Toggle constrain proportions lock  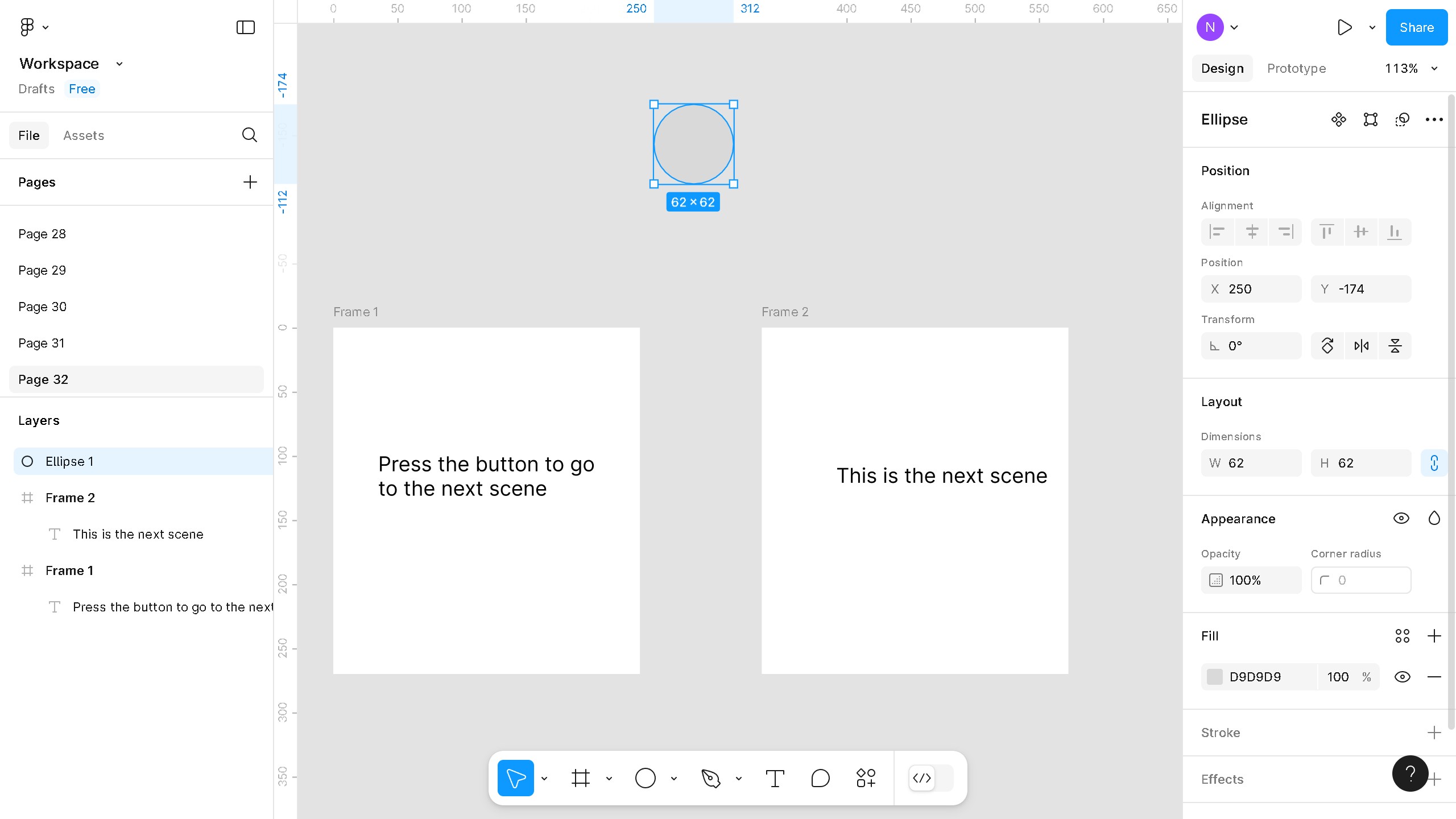click(1434, 463)
